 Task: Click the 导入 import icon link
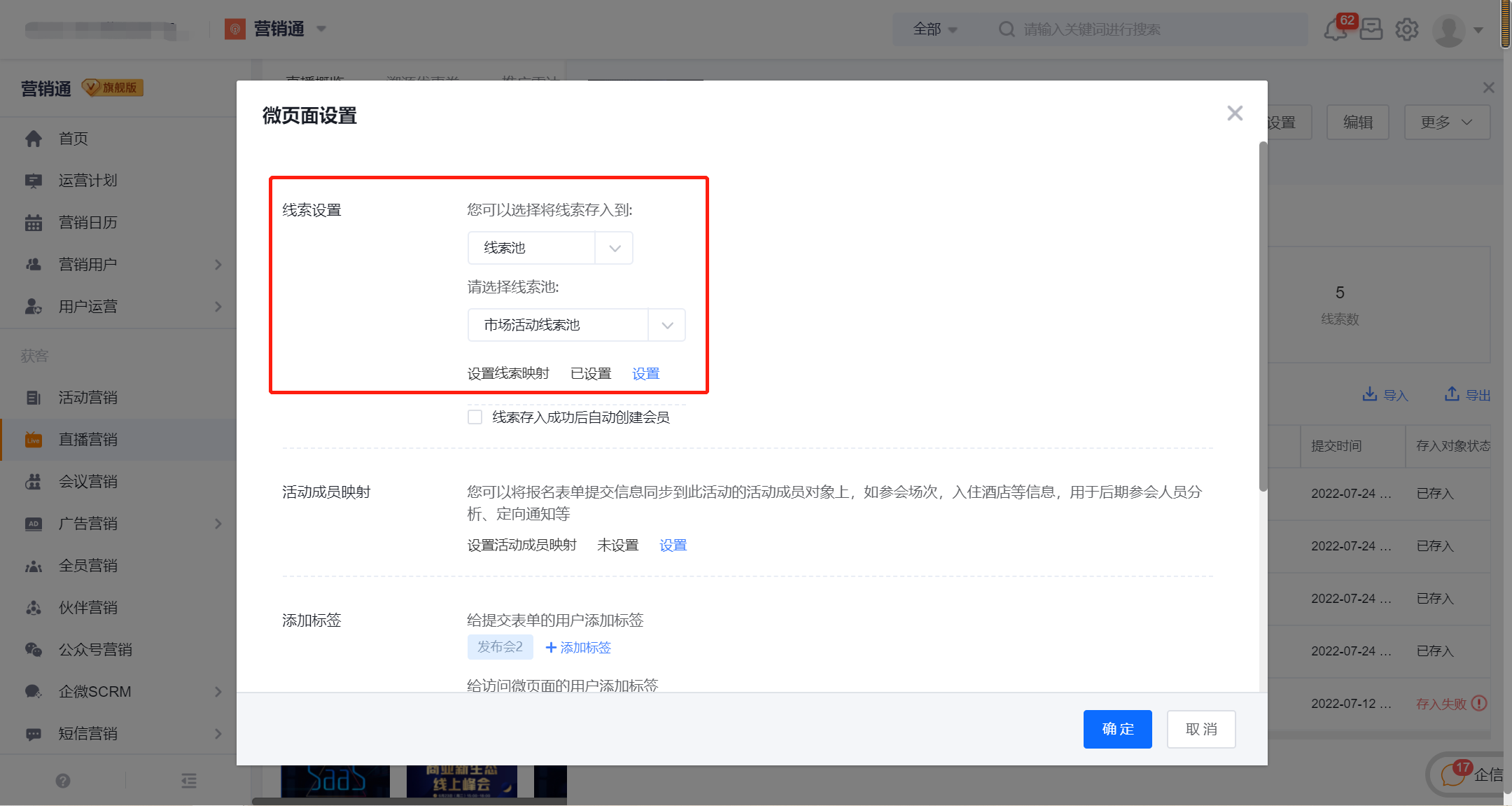point(1385,395)
